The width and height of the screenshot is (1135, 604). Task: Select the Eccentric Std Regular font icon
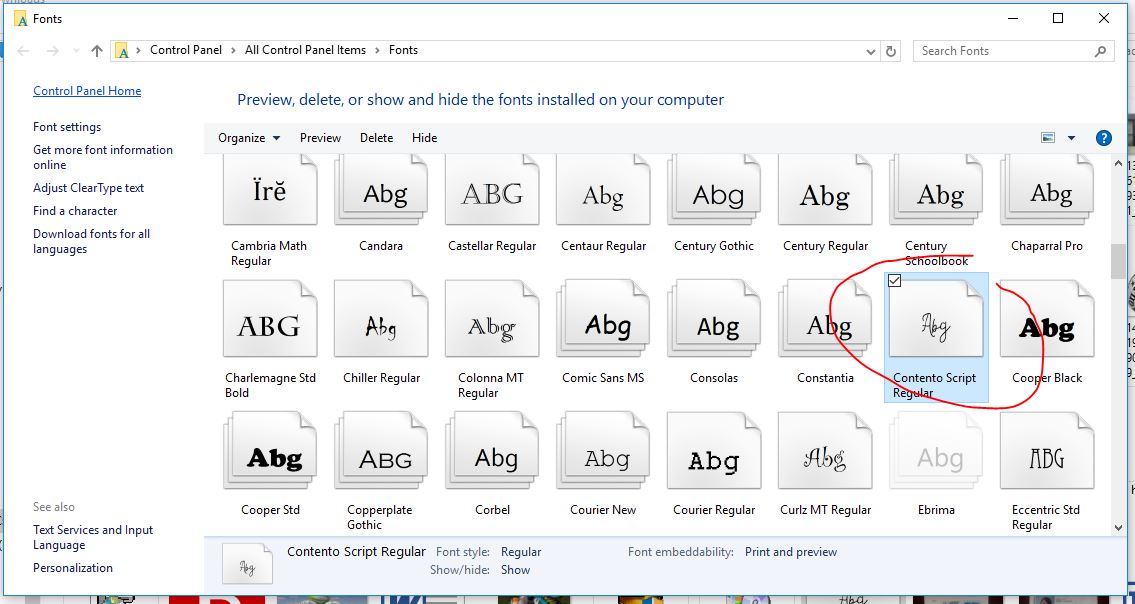coord(1047,451)
